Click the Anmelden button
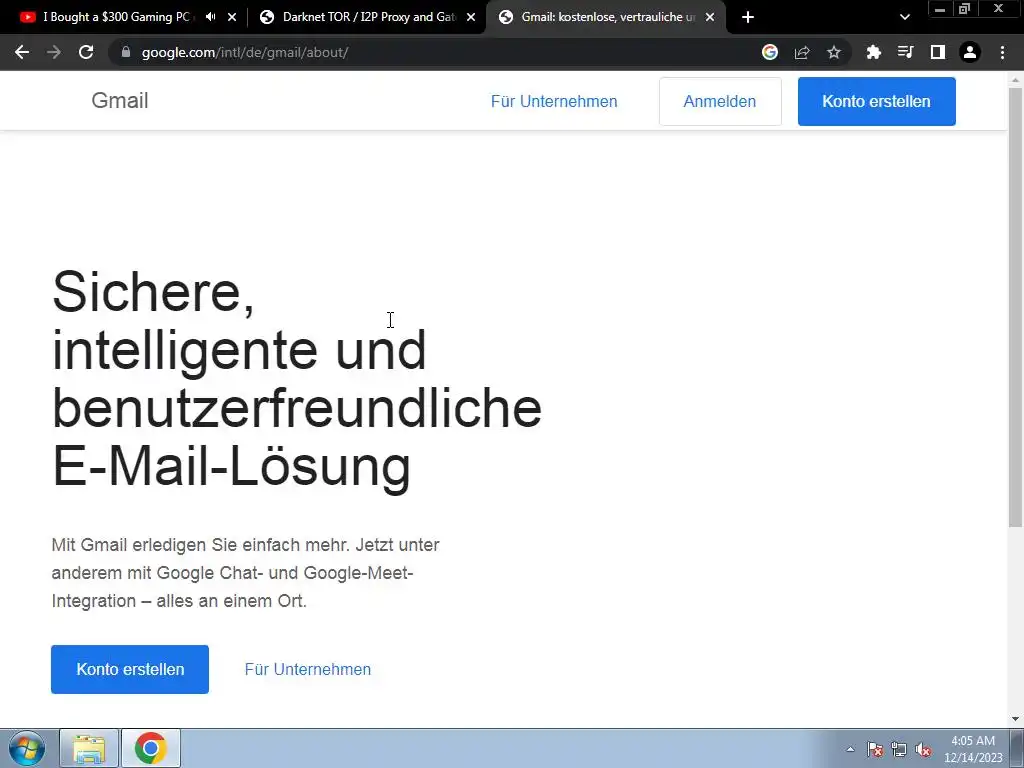This screenshot has width=1024, height=768. 720,101
